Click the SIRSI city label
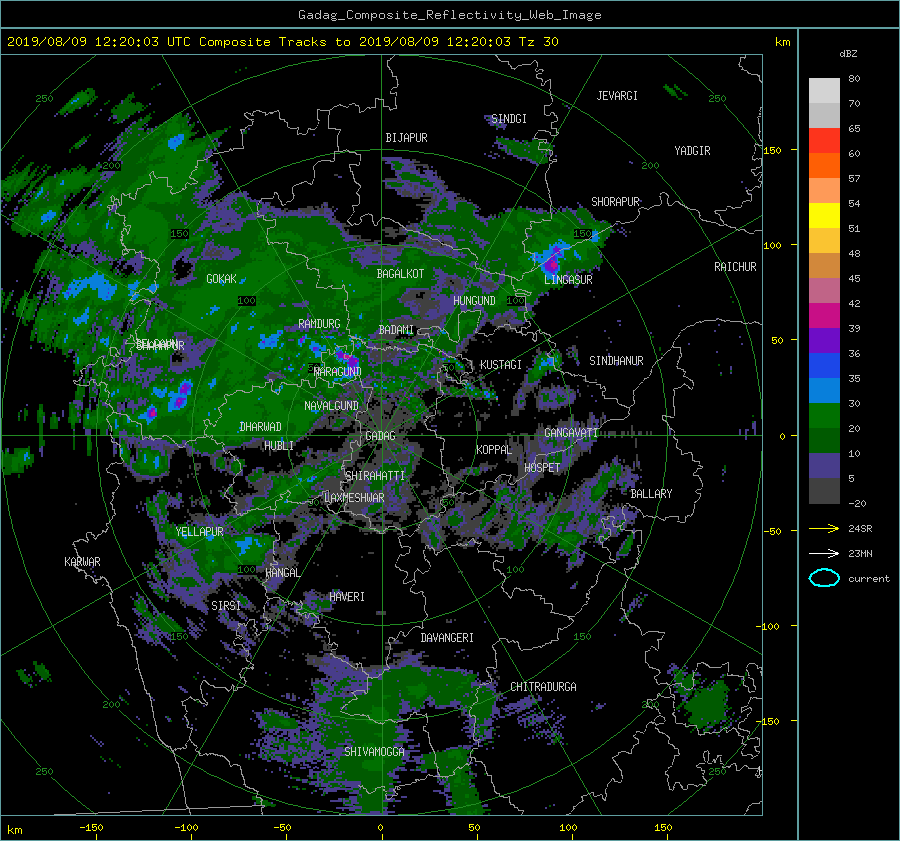The width and height of the screenshot is (900, 841). (x=226, y=606)
